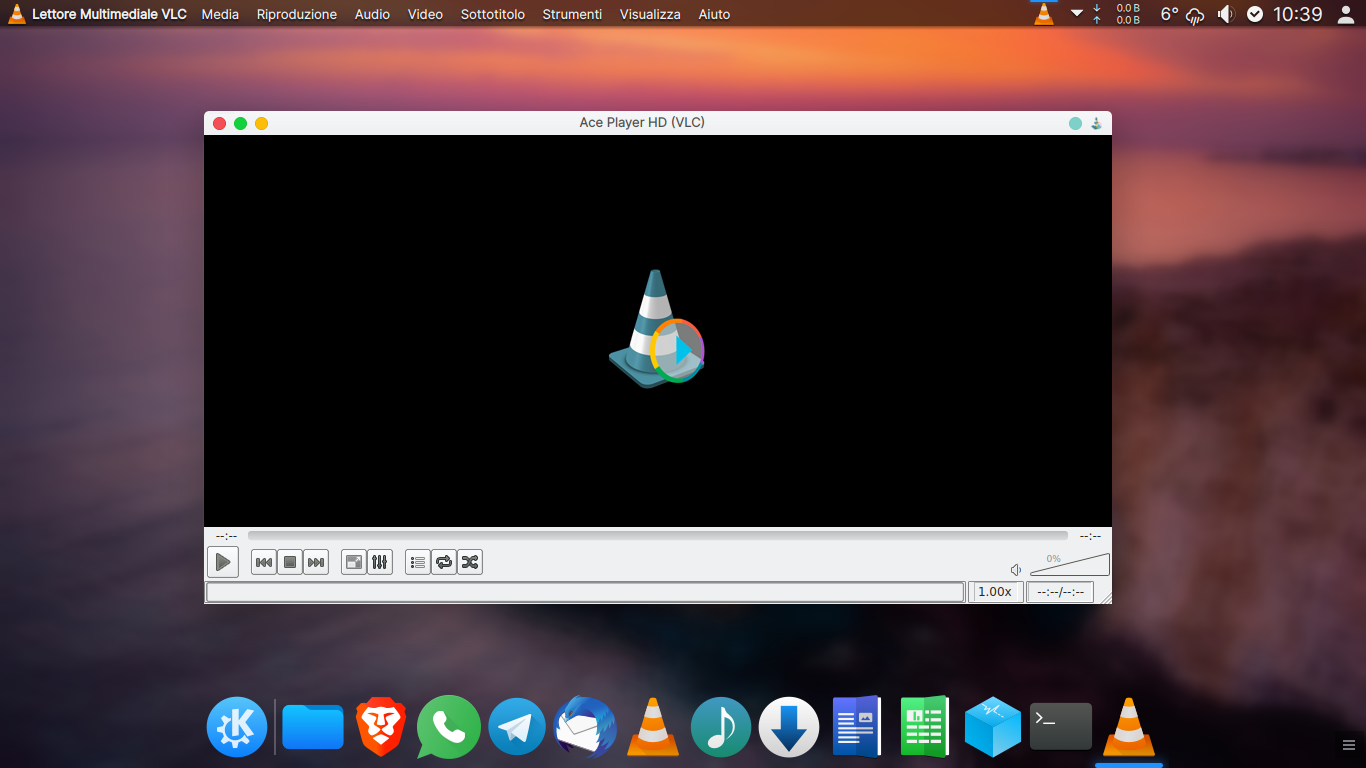
Task: Toggle remaining time label right of seekbar
Action: [1090, 536]
